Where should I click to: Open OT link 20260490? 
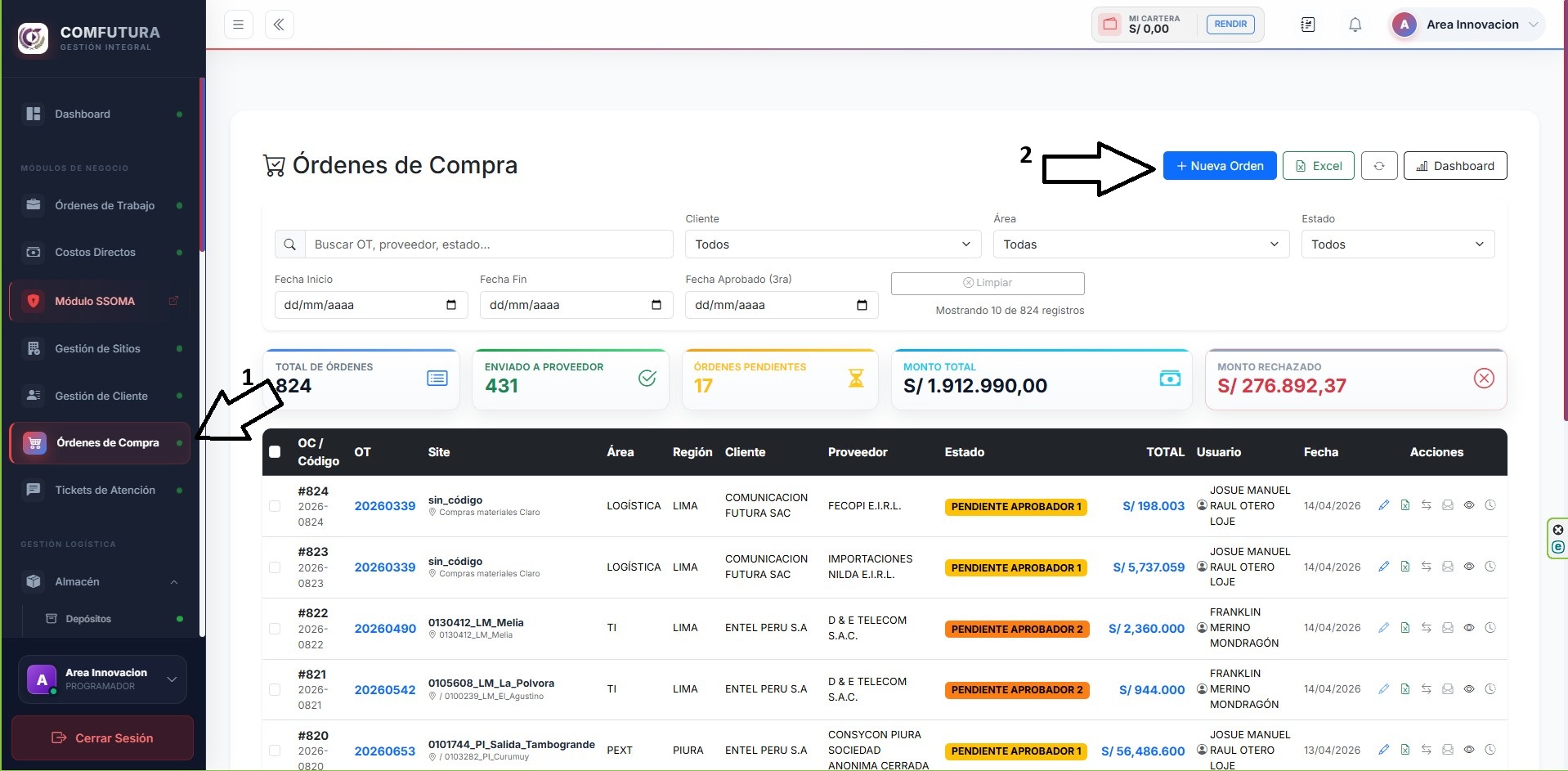click(385, 629)
